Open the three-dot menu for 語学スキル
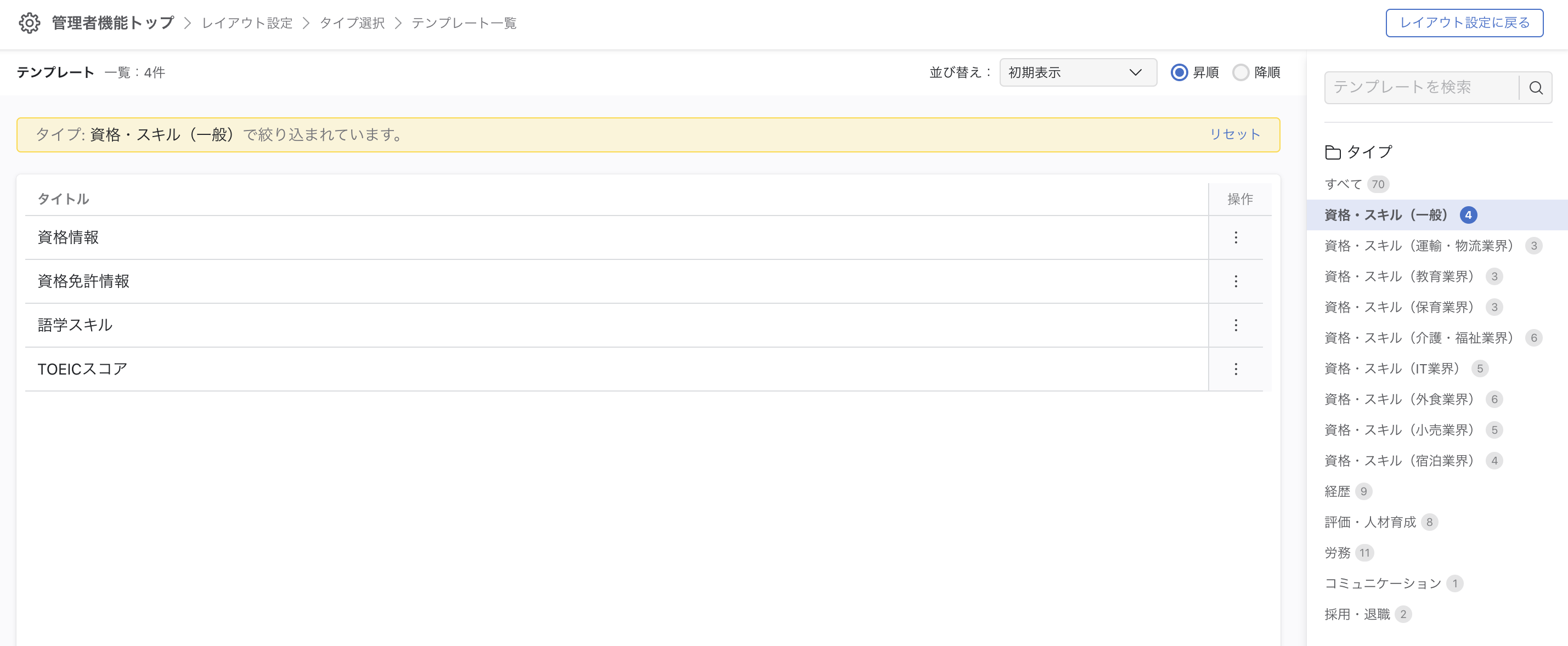This screenshot has height=646, width=1568. 1235,325
